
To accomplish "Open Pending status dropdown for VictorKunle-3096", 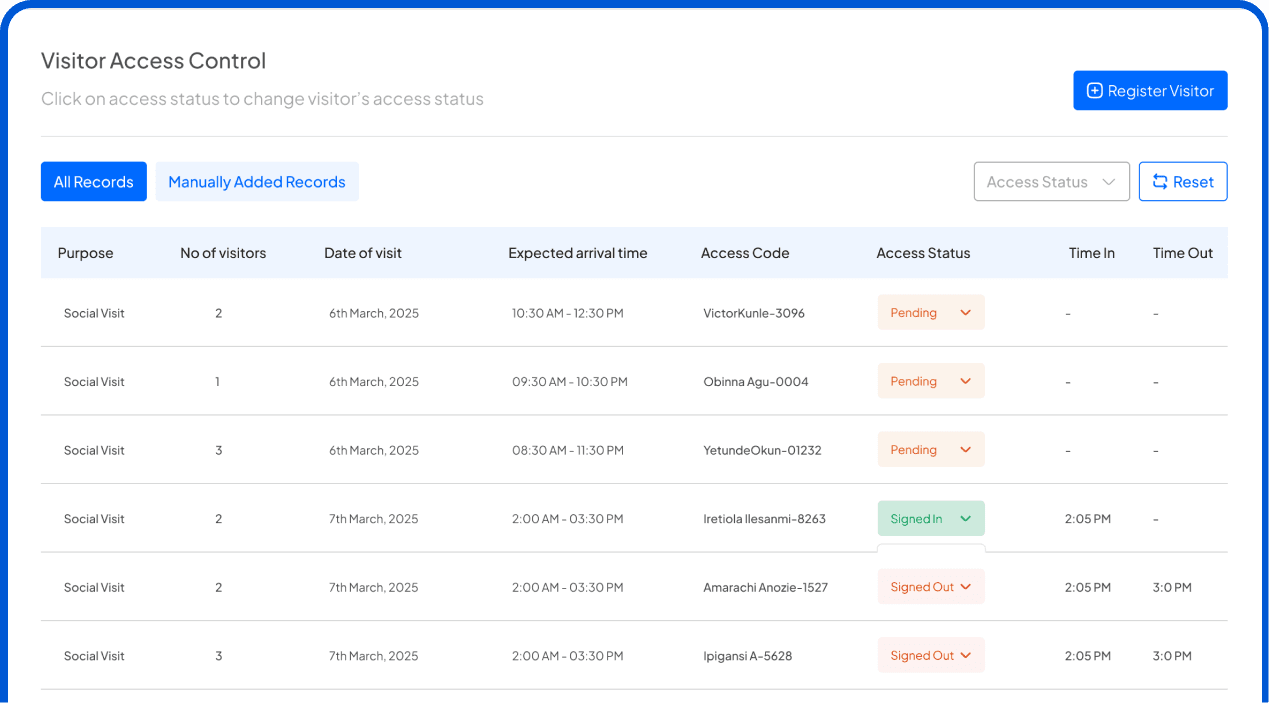I will [930, 313].
